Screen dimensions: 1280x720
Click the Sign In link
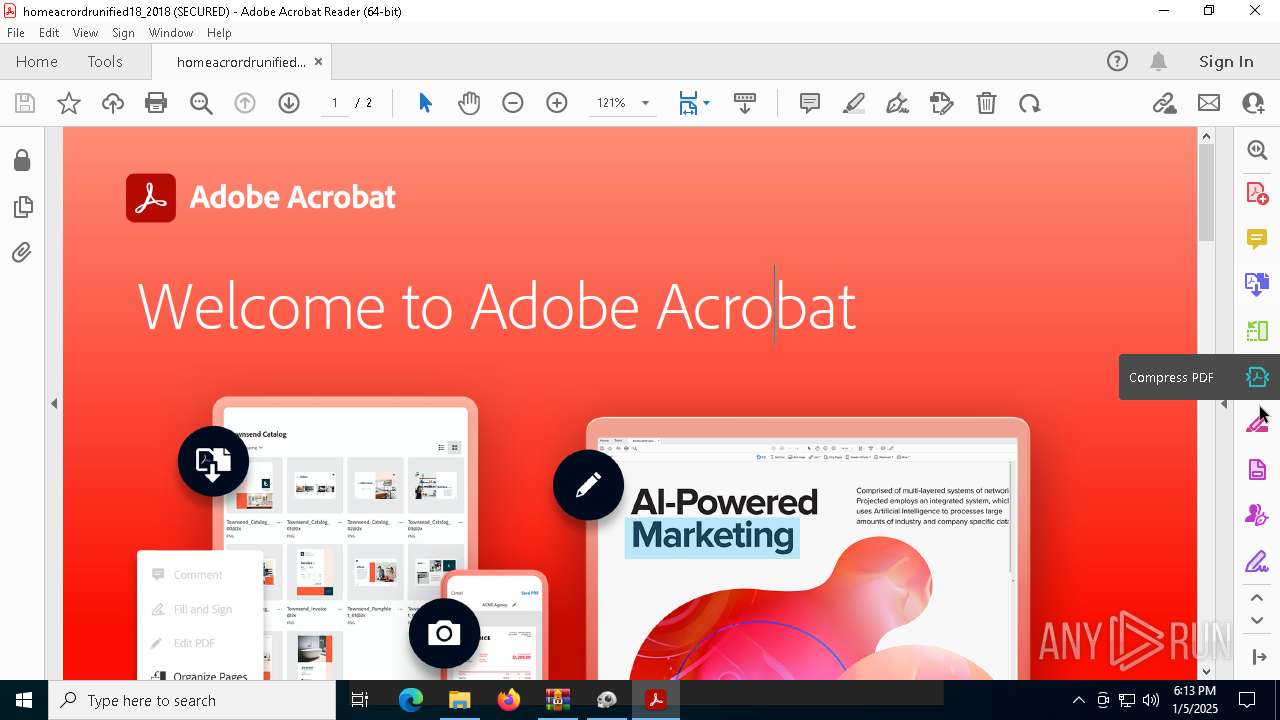1226,62
